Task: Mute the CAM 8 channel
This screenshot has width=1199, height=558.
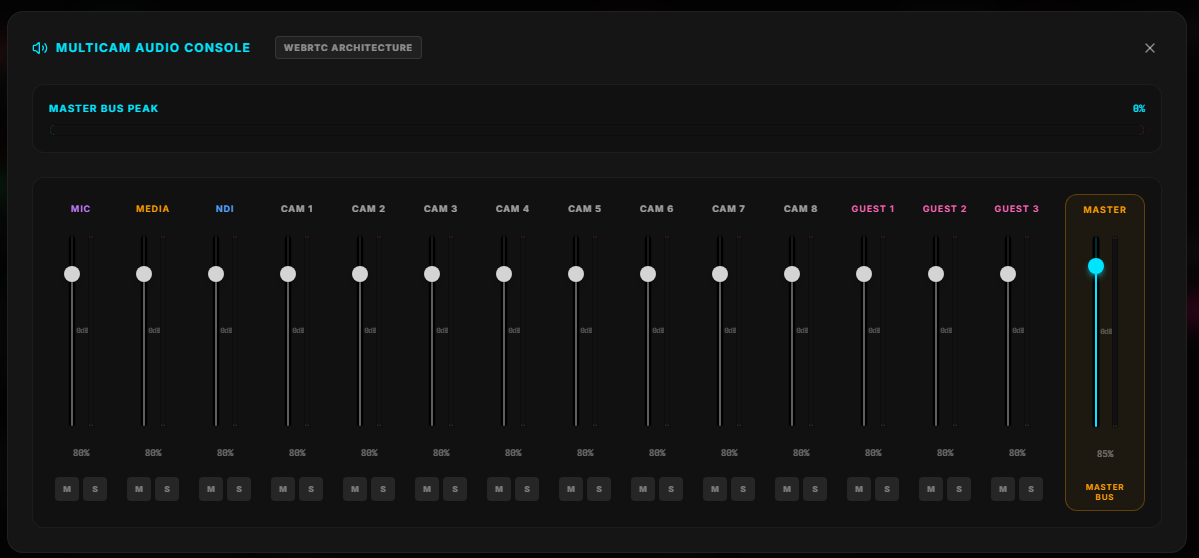Action: point(787,489)
